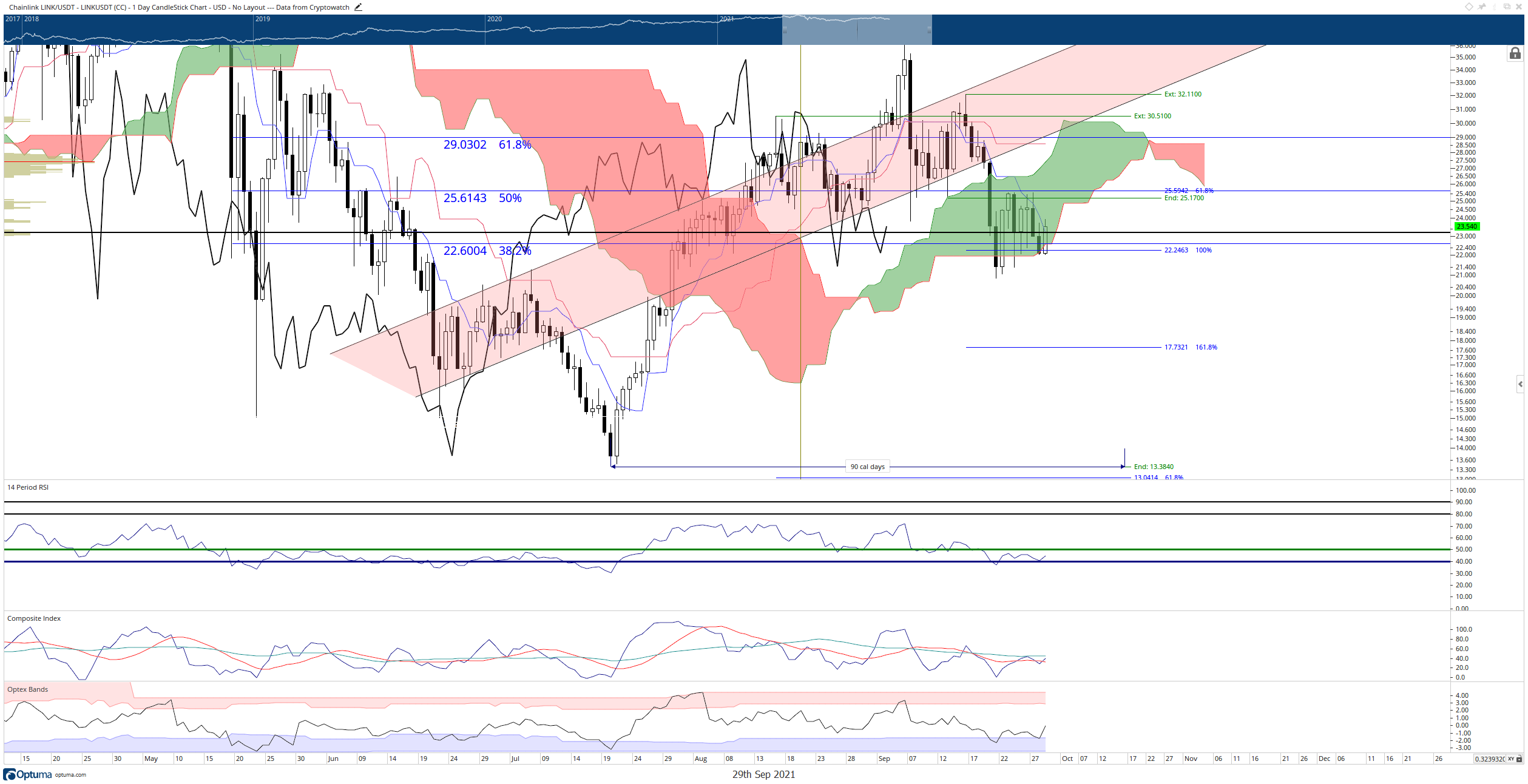1528x784 pixels.
Task: Click the 'Oct' label on the date axis
Action: click(x=1067, y=759)
